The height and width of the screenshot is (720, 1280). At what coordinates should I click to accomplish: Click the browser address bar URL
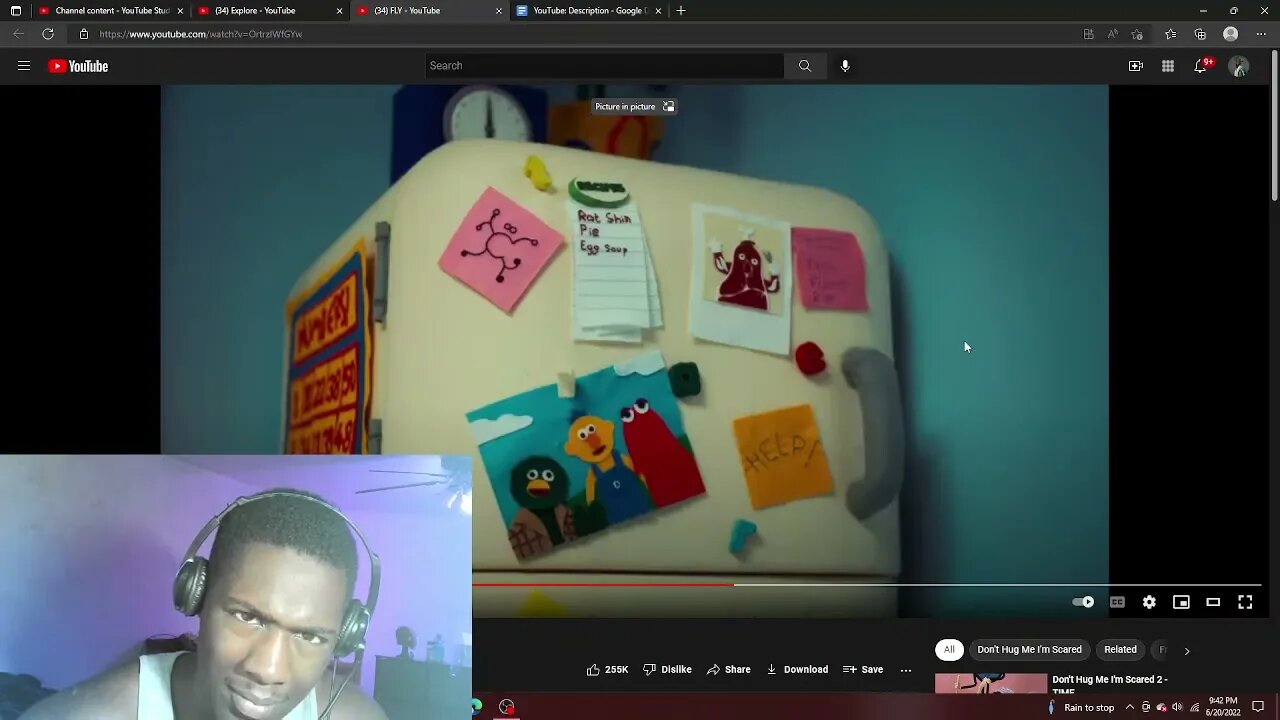tap(200, 34)
